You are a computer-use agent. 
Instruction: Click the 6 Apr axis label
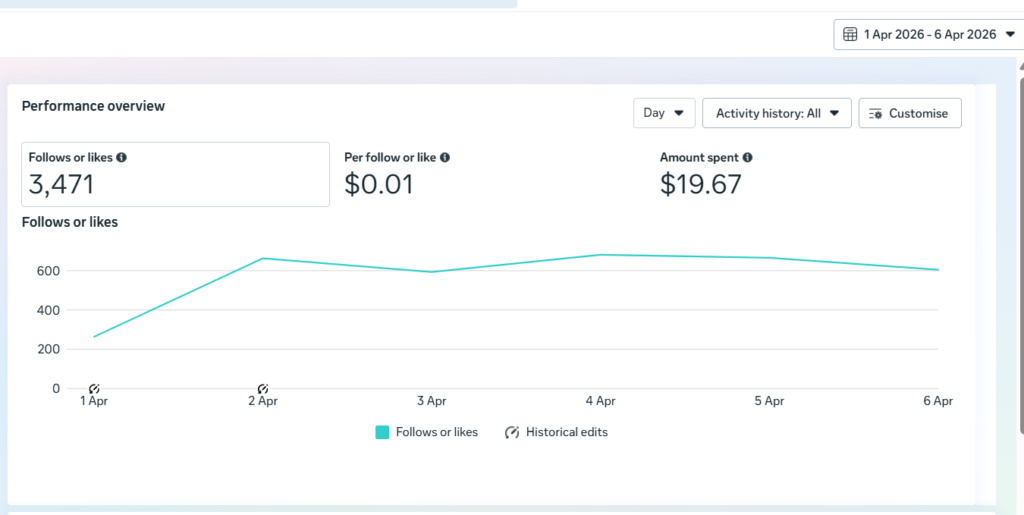[938, 401]
